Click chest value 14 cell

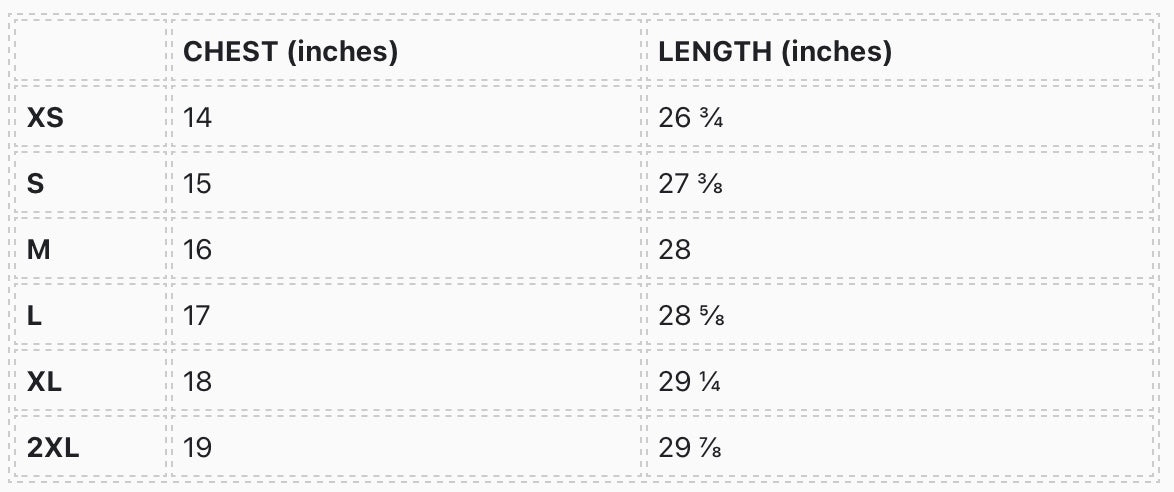(198, 118)
